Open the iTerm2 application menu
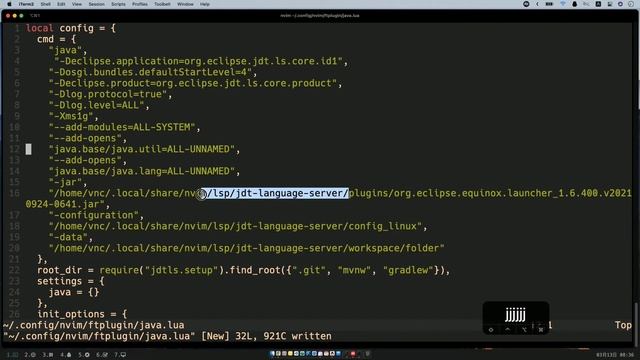 coord(26,4)
